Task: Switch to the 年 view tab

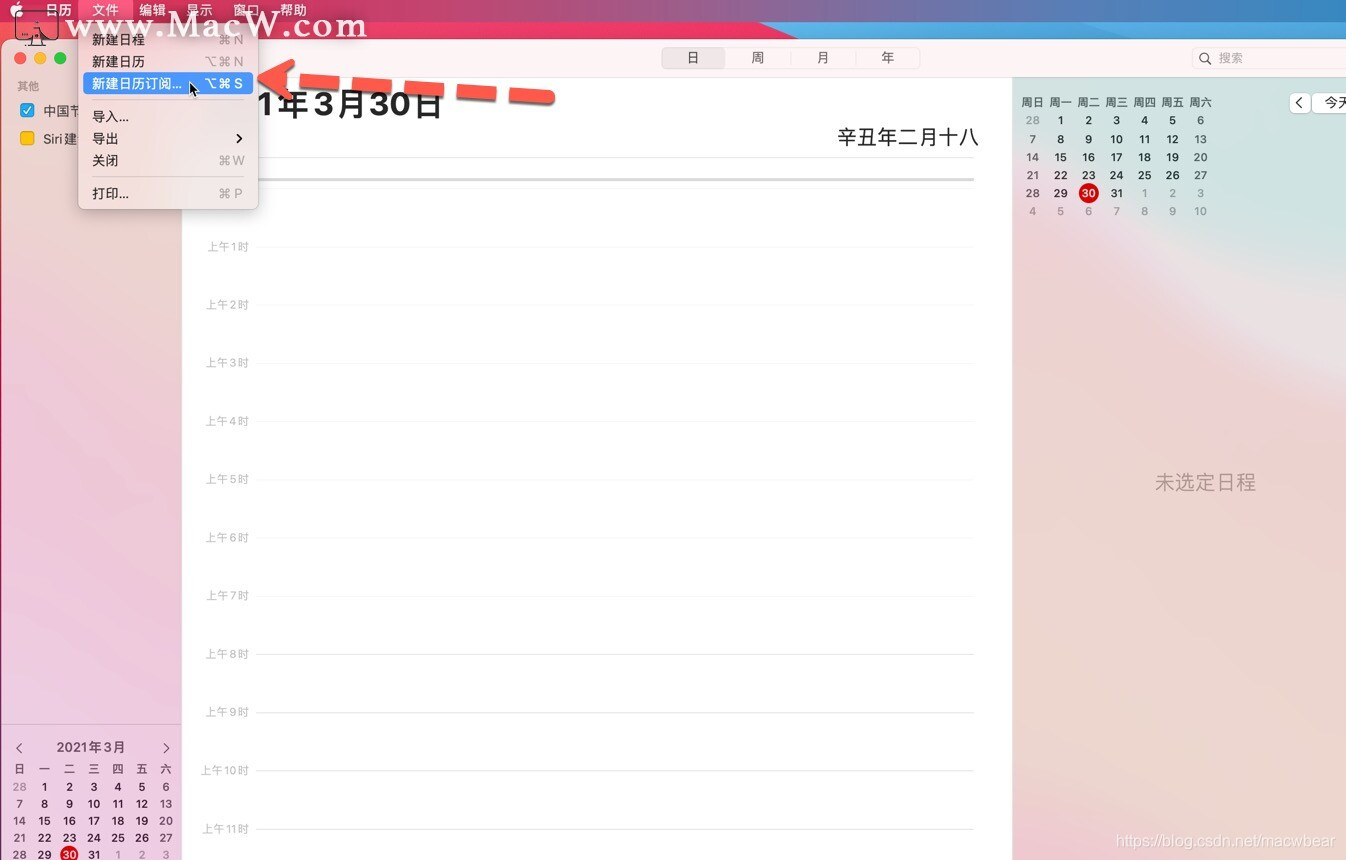Action: point(888,58)
